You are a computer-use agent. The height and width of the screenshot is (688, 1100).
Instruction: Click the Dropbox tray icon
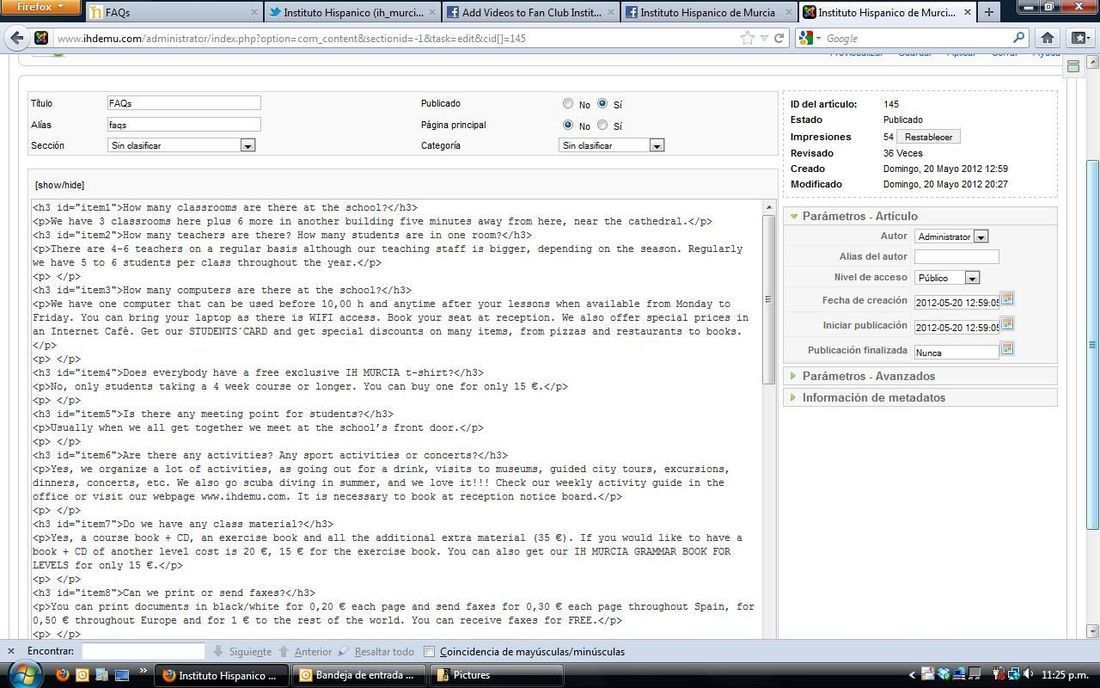tap(944, 674)
